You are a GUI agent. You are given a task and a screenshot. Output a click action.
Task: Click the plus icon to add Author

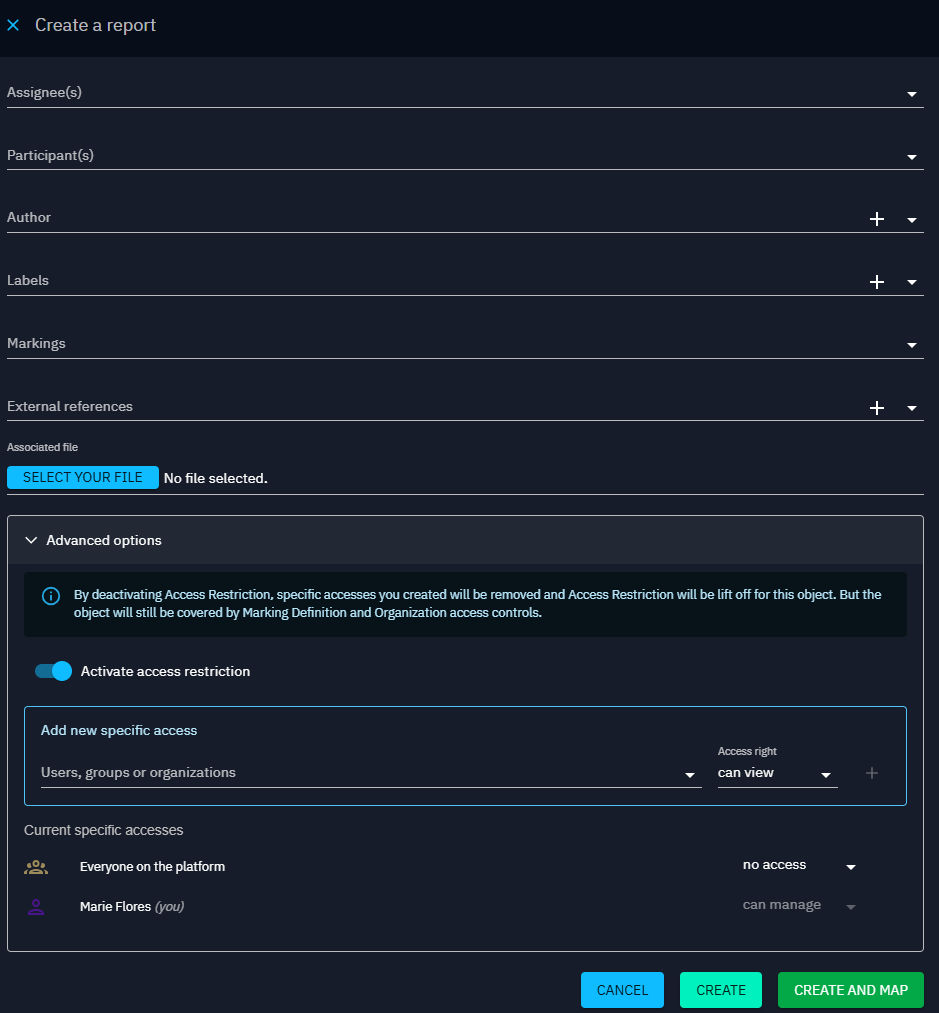877,219
